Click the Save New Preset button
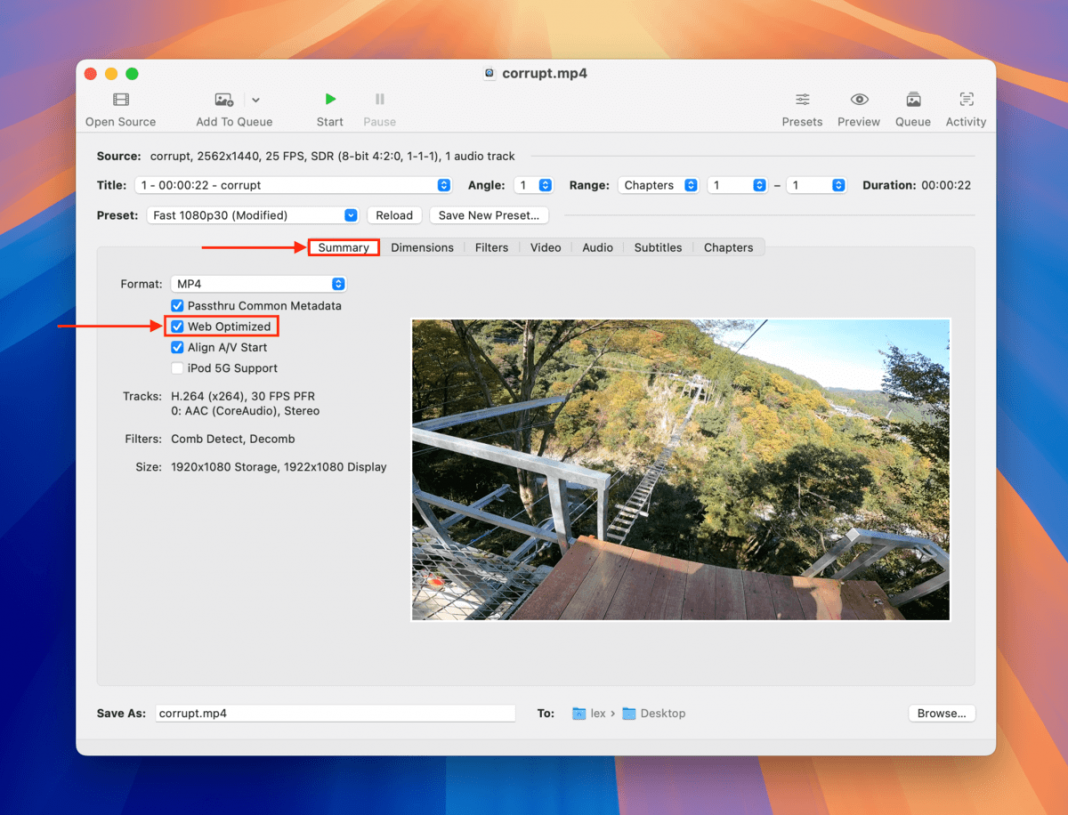The height and width of the screenshot is (815, 1068). (489, 214)
